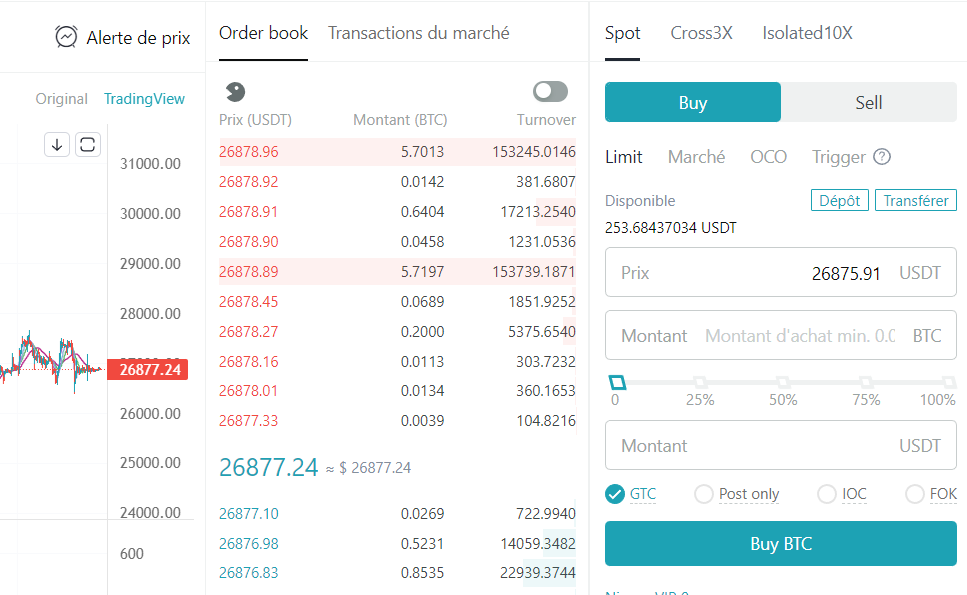Switch to Transactions du marché tab
This screenshot has height=595, width=967.
[418, 33]
